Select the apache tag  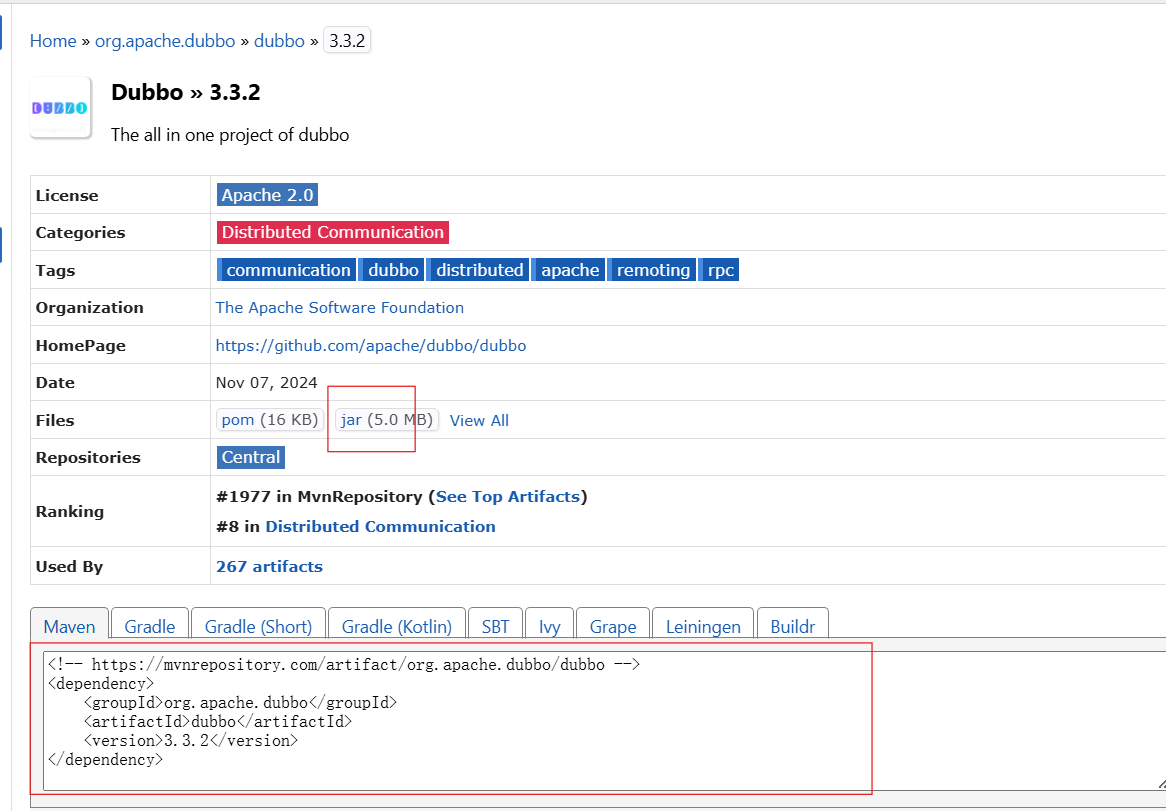point(570,270)
